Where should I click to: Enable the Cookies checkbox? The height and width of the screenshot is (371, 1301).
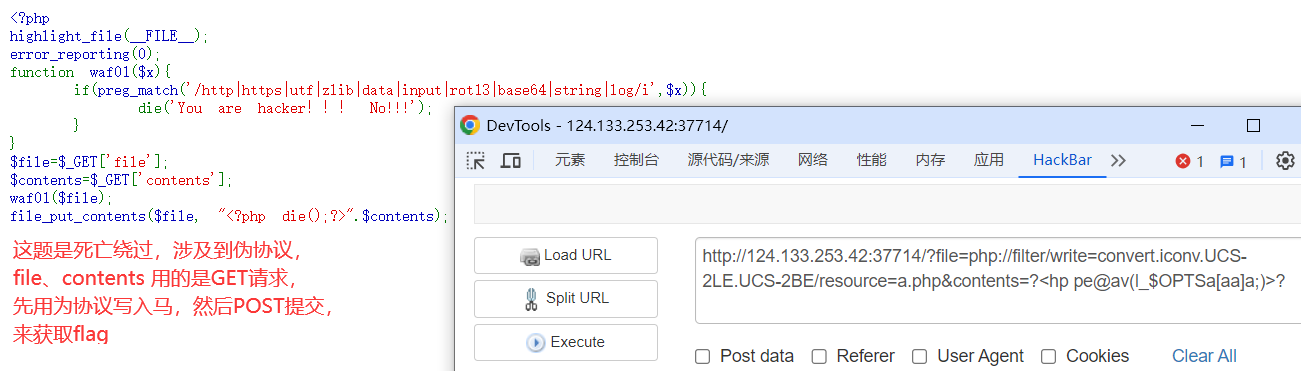click(1049, 356)
